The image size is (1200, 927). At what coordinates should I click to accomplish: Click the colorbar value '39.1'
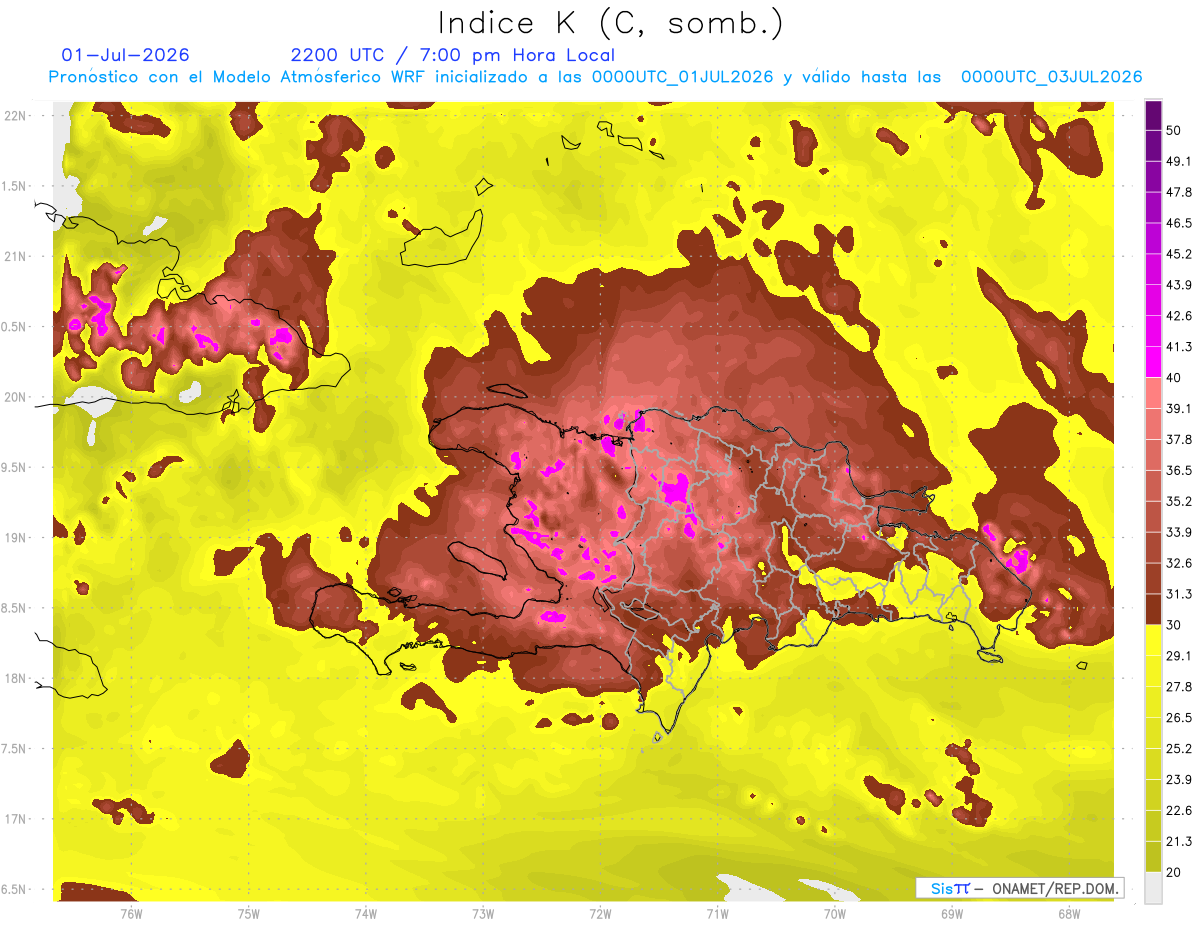click(x=1178, y=409)
